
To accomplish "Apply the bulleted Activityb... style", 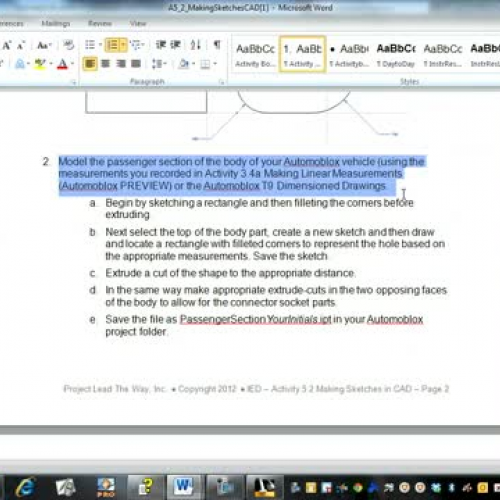I will pos(349,55).
